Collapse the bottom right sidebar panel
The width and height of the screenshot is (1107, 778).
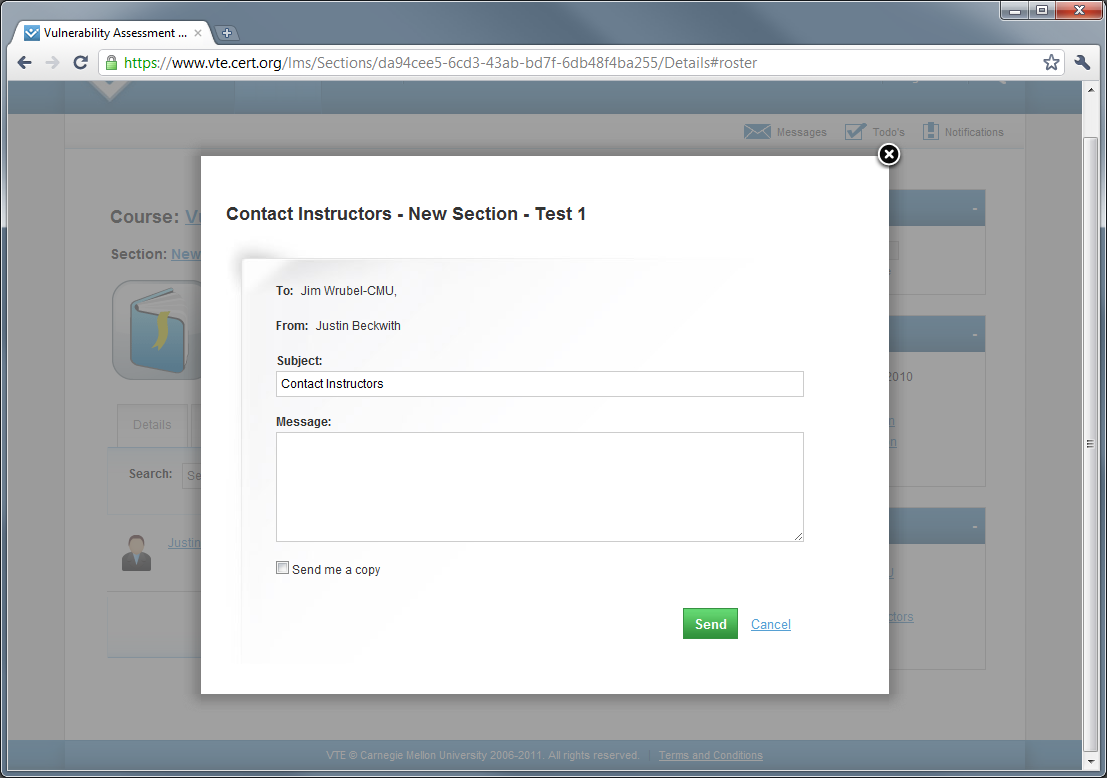pos(974,527)
